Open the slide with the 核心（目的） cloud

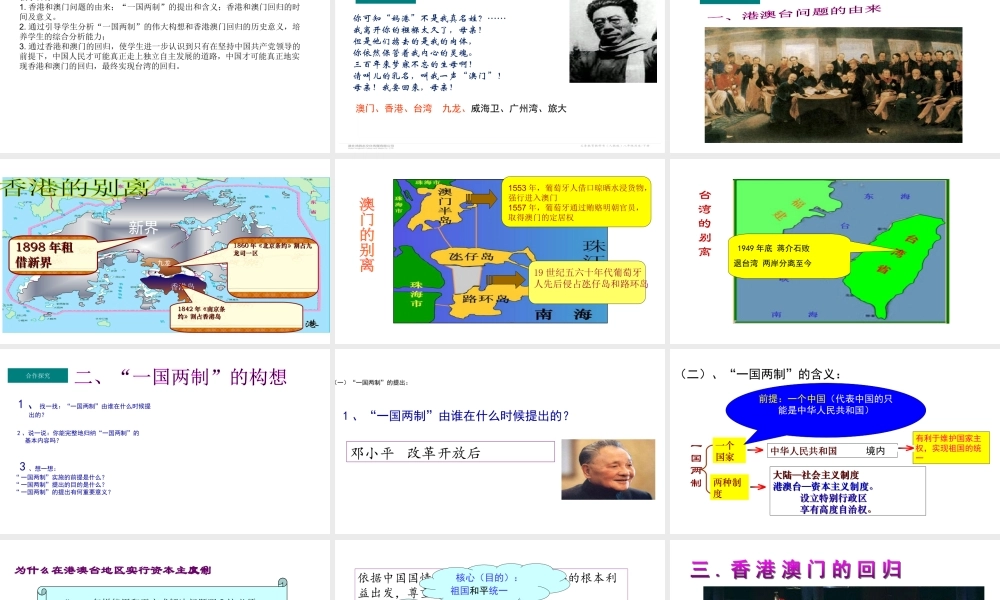tap(500, 569)
